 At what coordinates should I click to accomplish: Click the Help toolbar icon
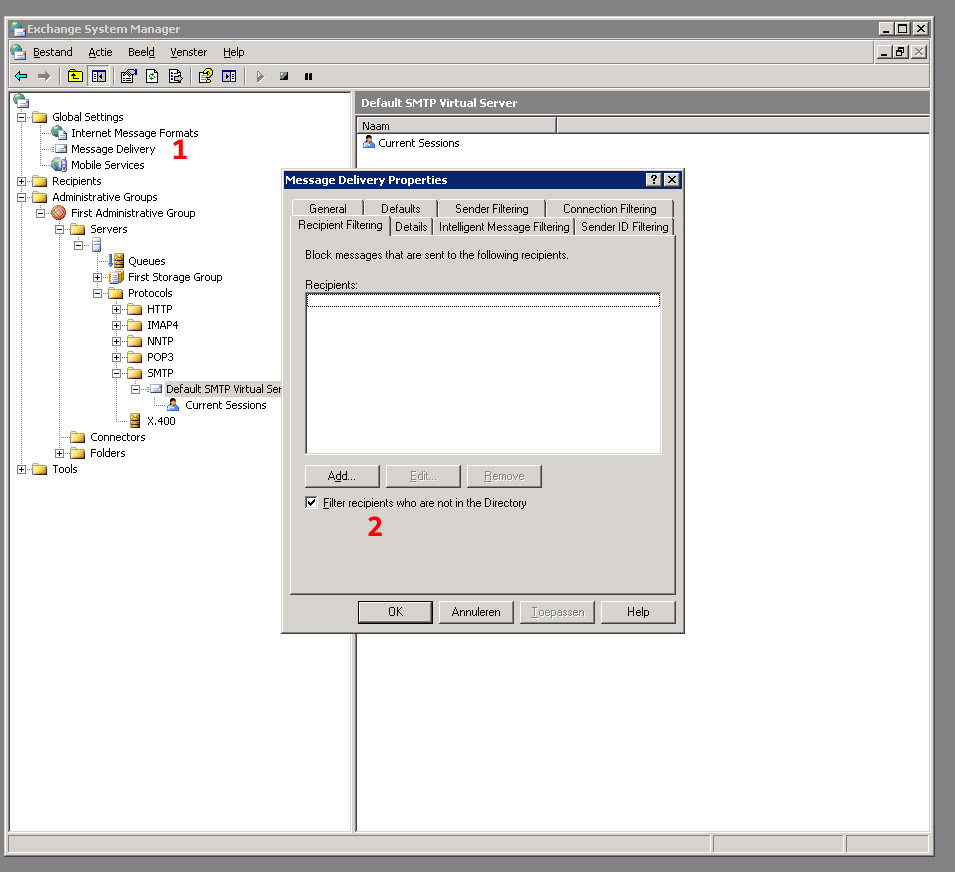click(x=206, y=76)
